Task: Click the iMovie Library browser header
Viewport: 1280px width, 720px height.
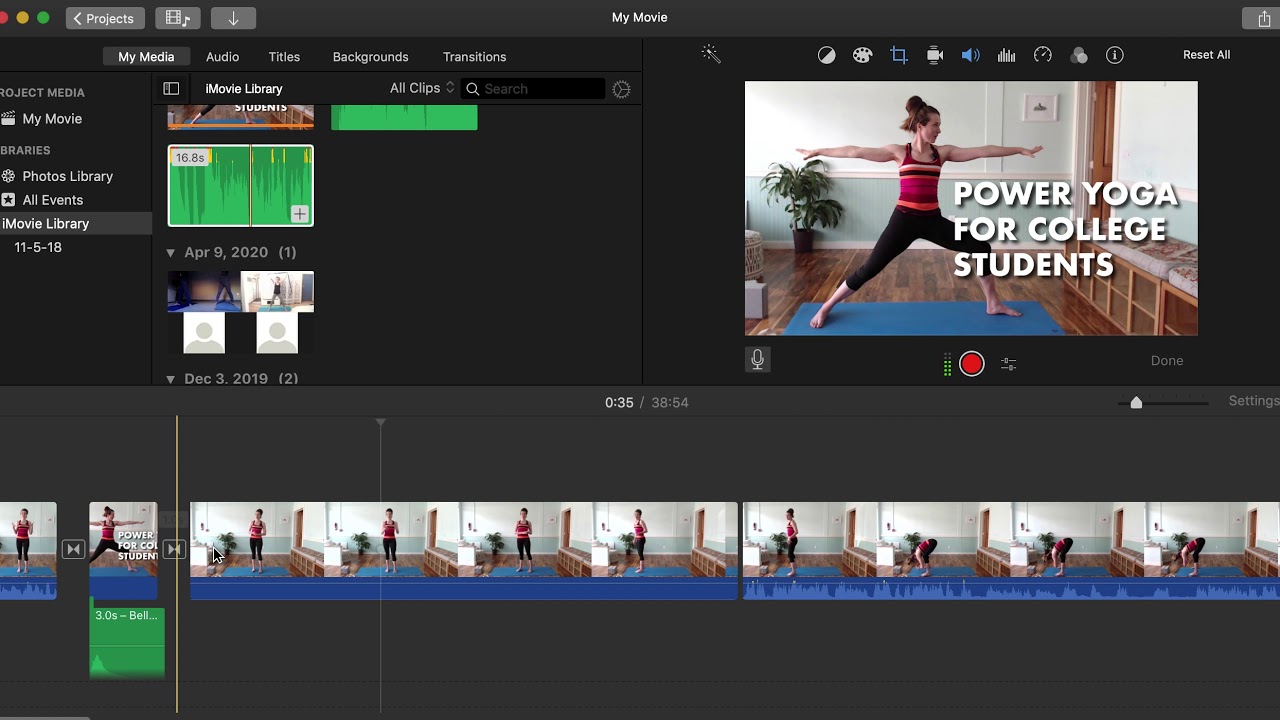Action: click(244, 89)
